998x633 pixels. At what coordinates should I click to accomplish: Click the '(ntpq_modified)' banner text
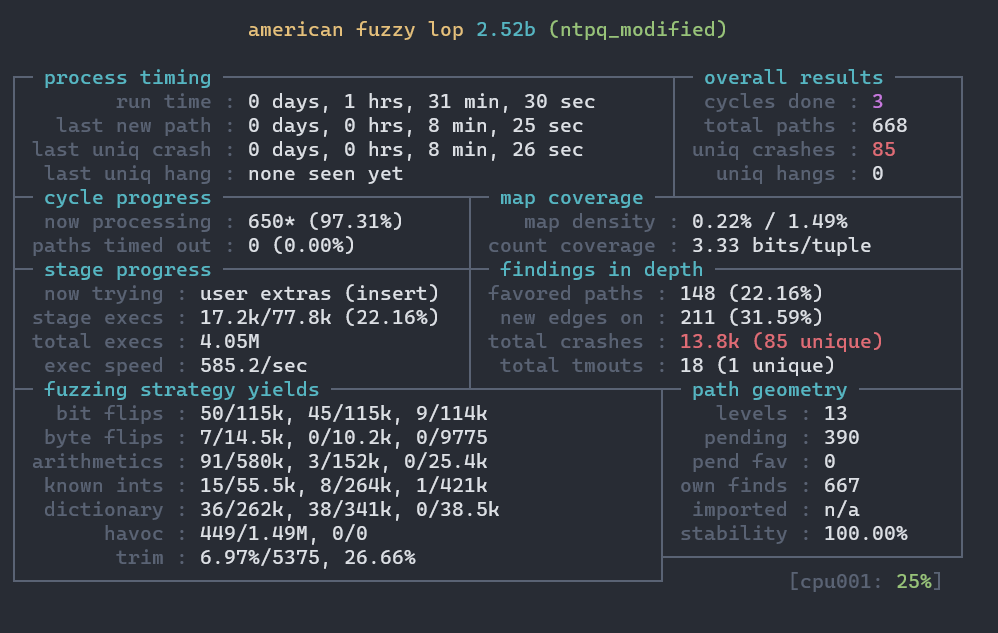638,30
